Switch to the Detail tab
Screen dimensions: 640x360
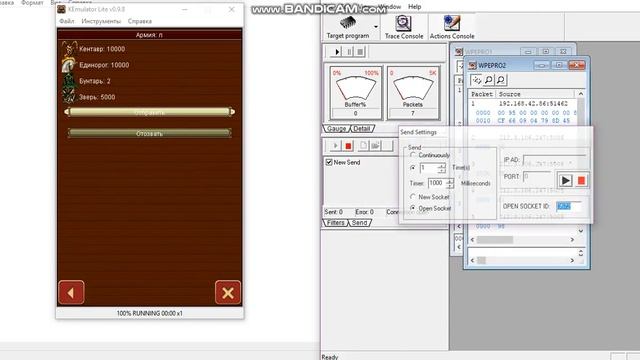(362, 129)
